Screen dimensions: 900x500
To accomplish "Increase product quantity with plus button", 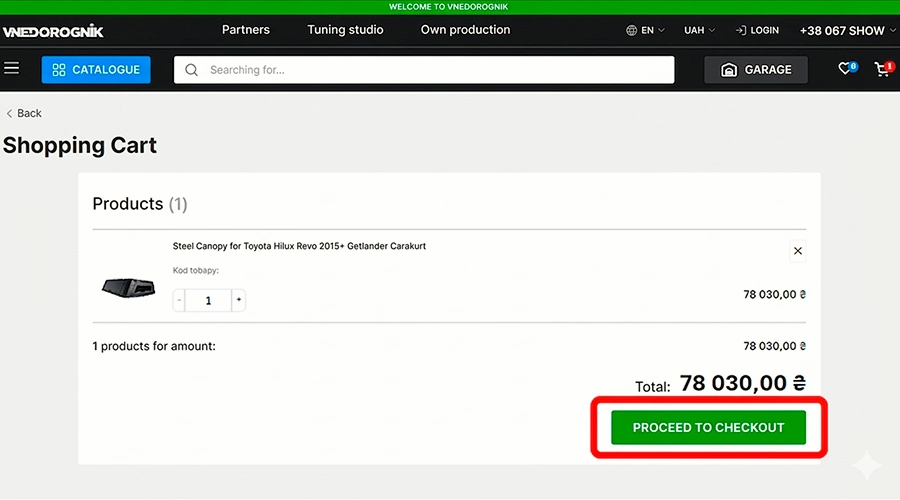I will click(238, 300).
